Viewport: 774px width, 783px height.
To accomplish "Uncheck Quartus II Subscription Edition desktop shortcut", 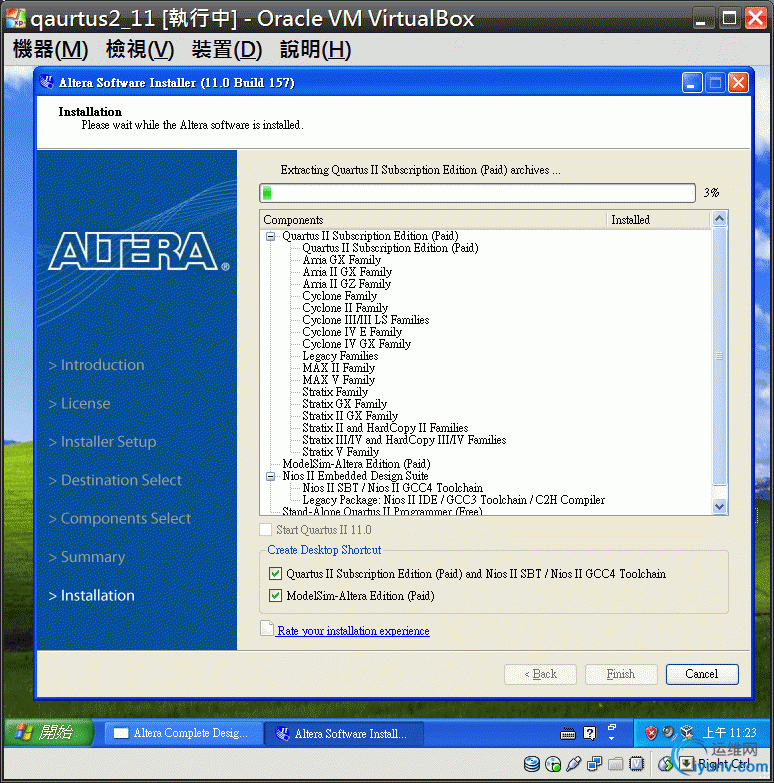I will click(275, 573).
